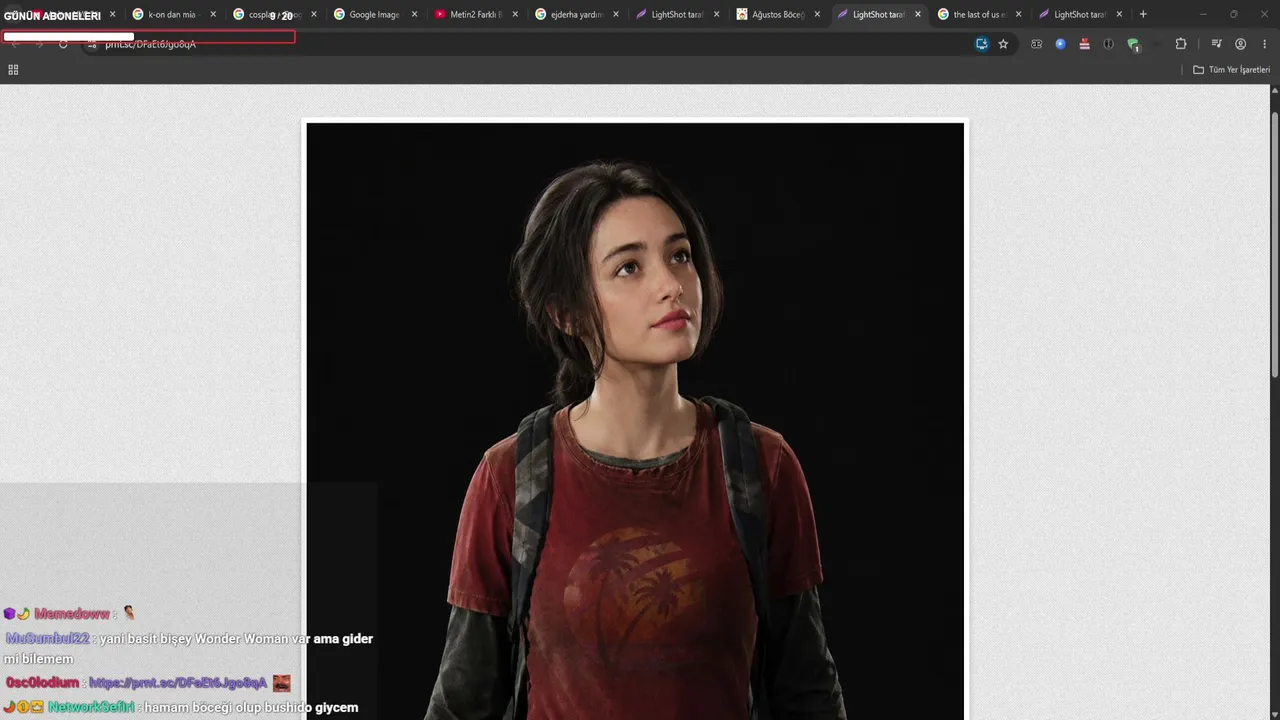The width and height of the screenshot is (1280, 720).
Task: Reload the current prnt.sc page
Action: pos(63,44)
